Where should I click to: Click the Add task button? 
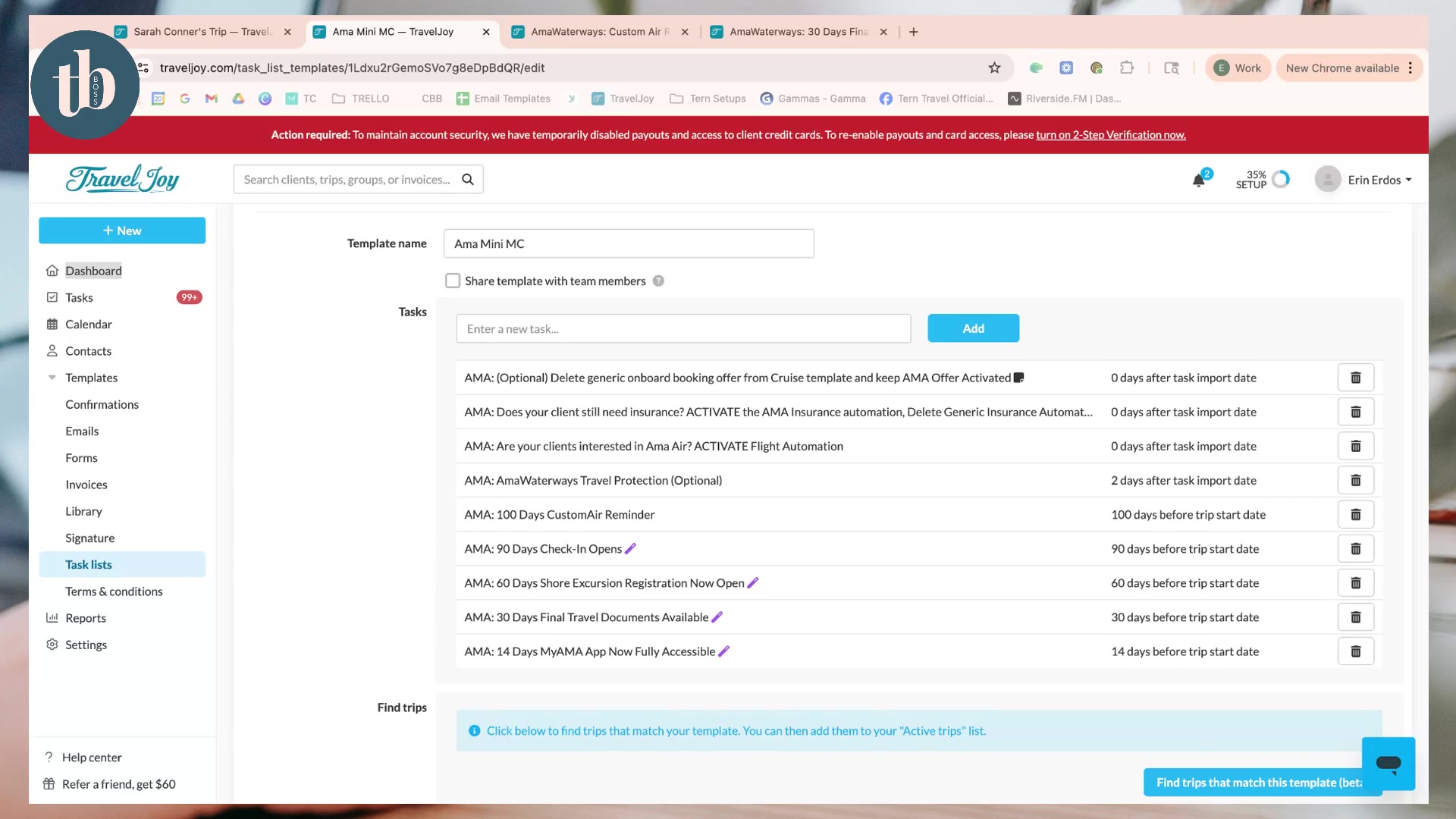tap(973, 328)
